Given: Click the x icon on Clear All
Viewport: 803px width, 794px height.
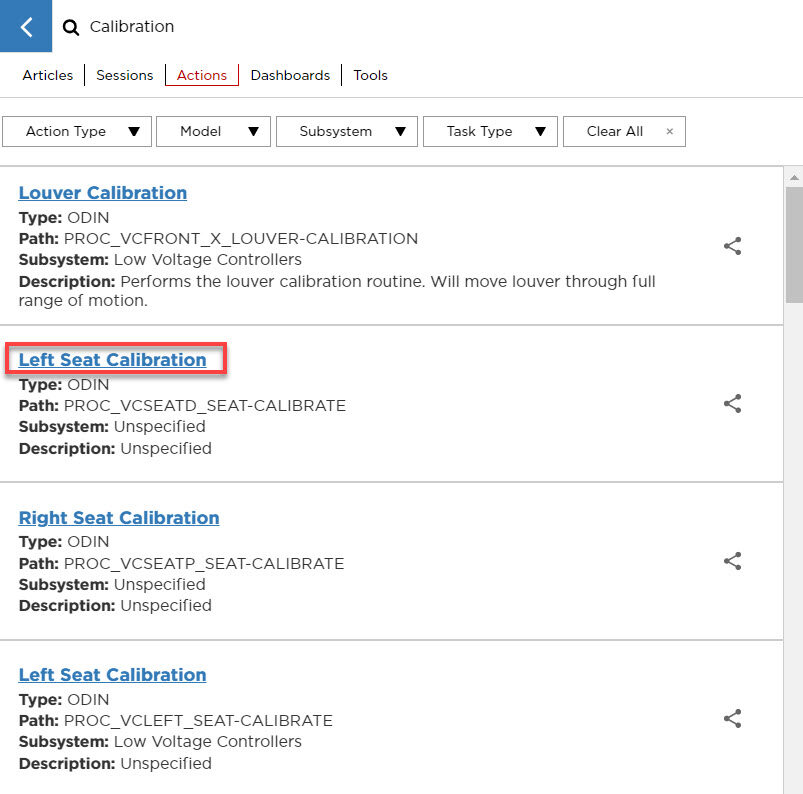Looking at the screenshot, I should click(x=669, y=132).
